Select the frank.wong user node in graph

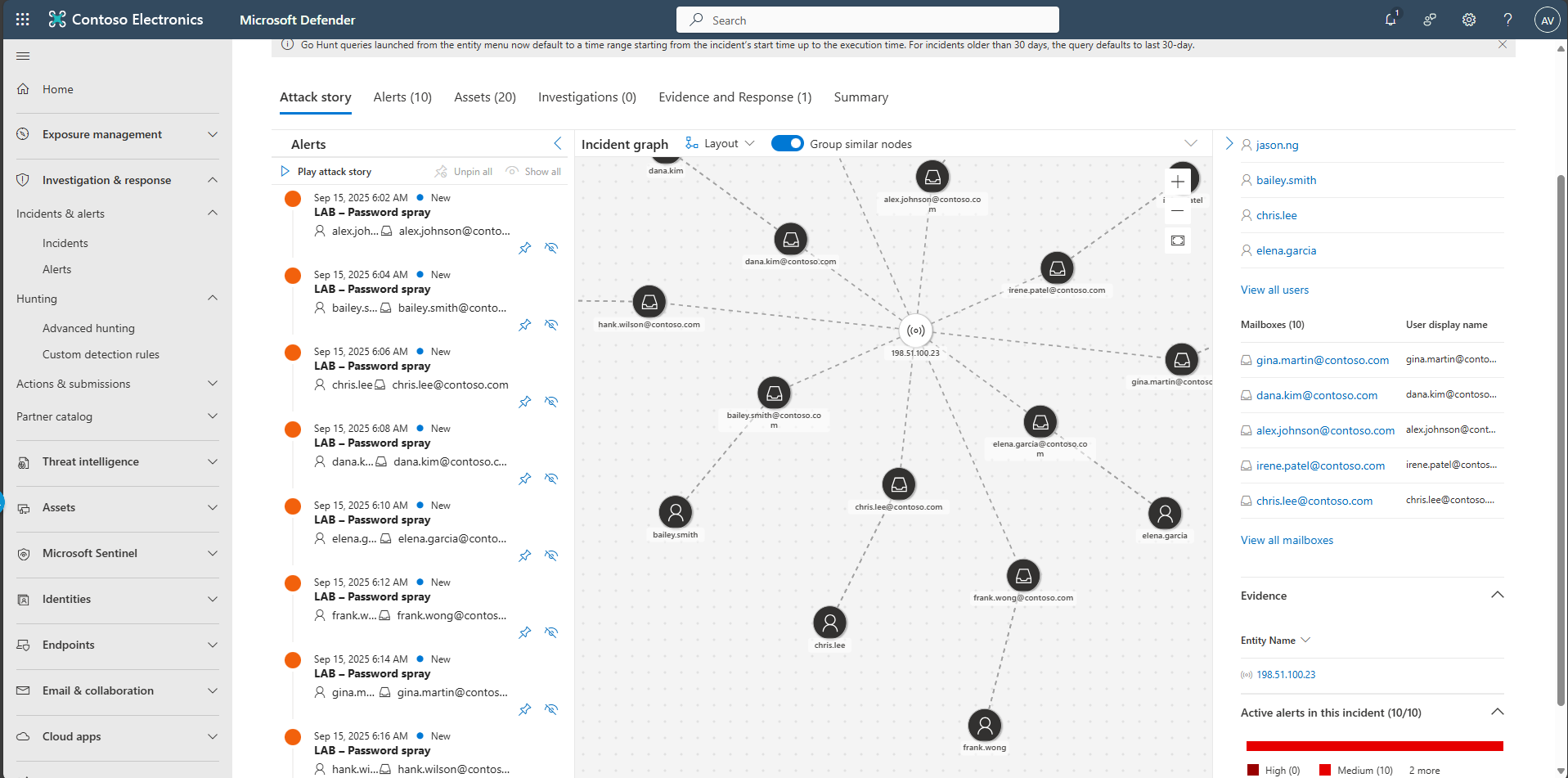pos(985,726)
